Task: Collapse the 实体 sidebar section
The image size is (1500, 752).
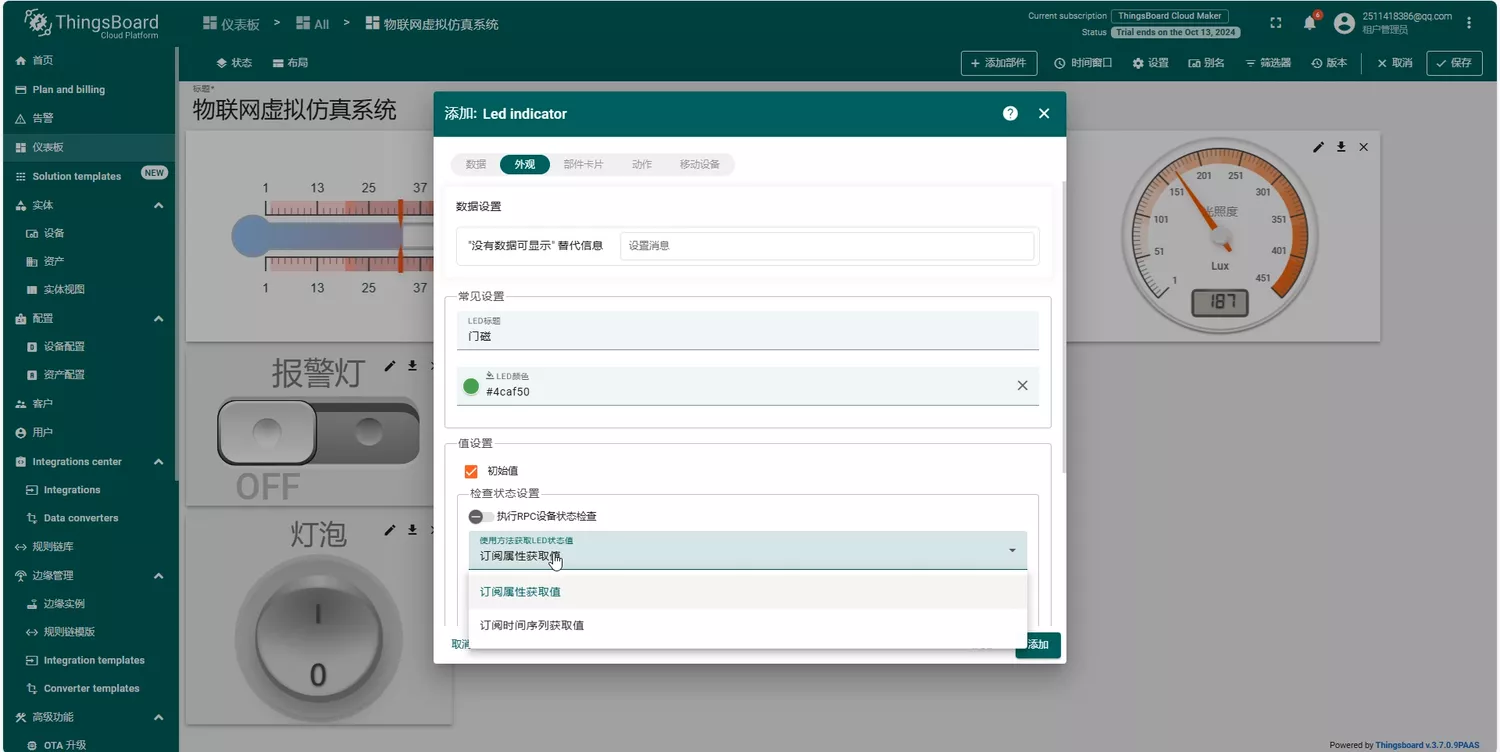Action: (158, 205)
